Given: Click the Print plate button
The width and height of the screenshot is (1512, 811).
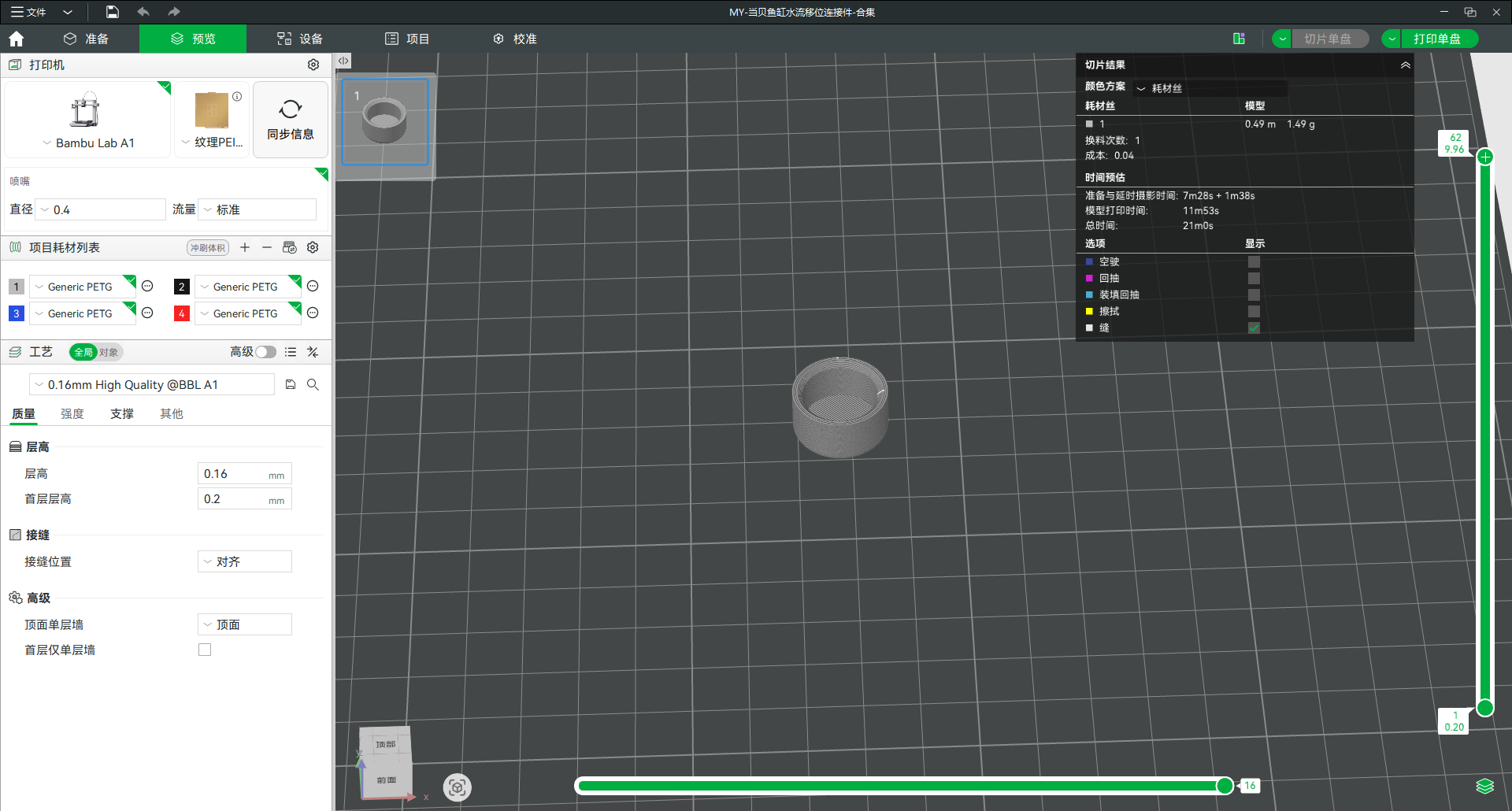Looking at the screenshot, I should [1438, 39].
